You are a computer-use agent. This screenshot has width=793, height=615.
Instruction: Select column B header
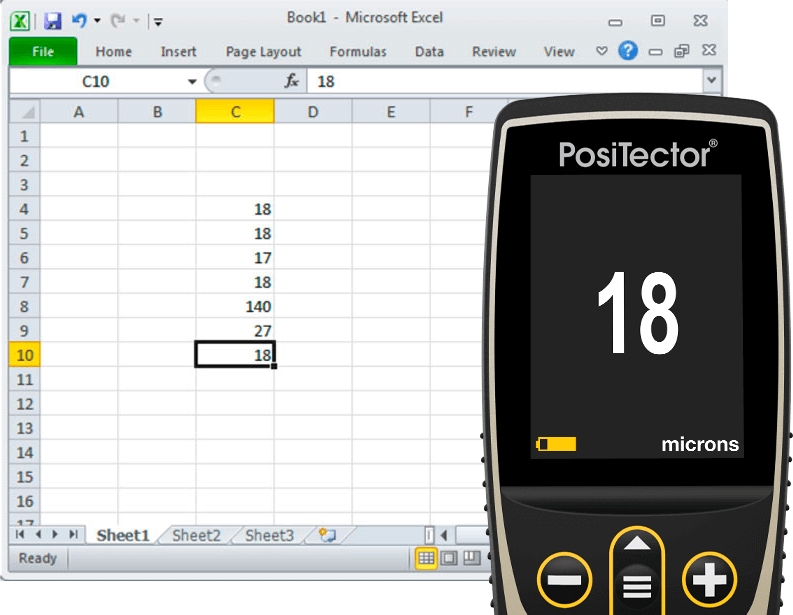click(x=157, y=112)
